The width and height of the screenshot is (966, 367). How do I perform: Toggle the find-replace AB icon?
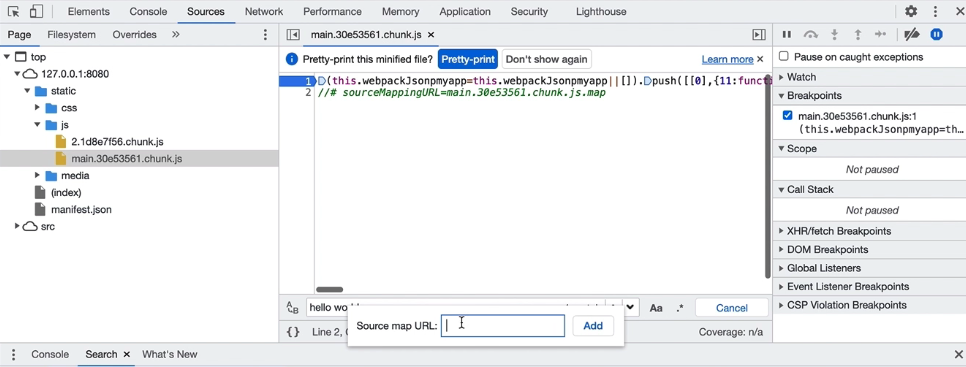pos(293,308)
